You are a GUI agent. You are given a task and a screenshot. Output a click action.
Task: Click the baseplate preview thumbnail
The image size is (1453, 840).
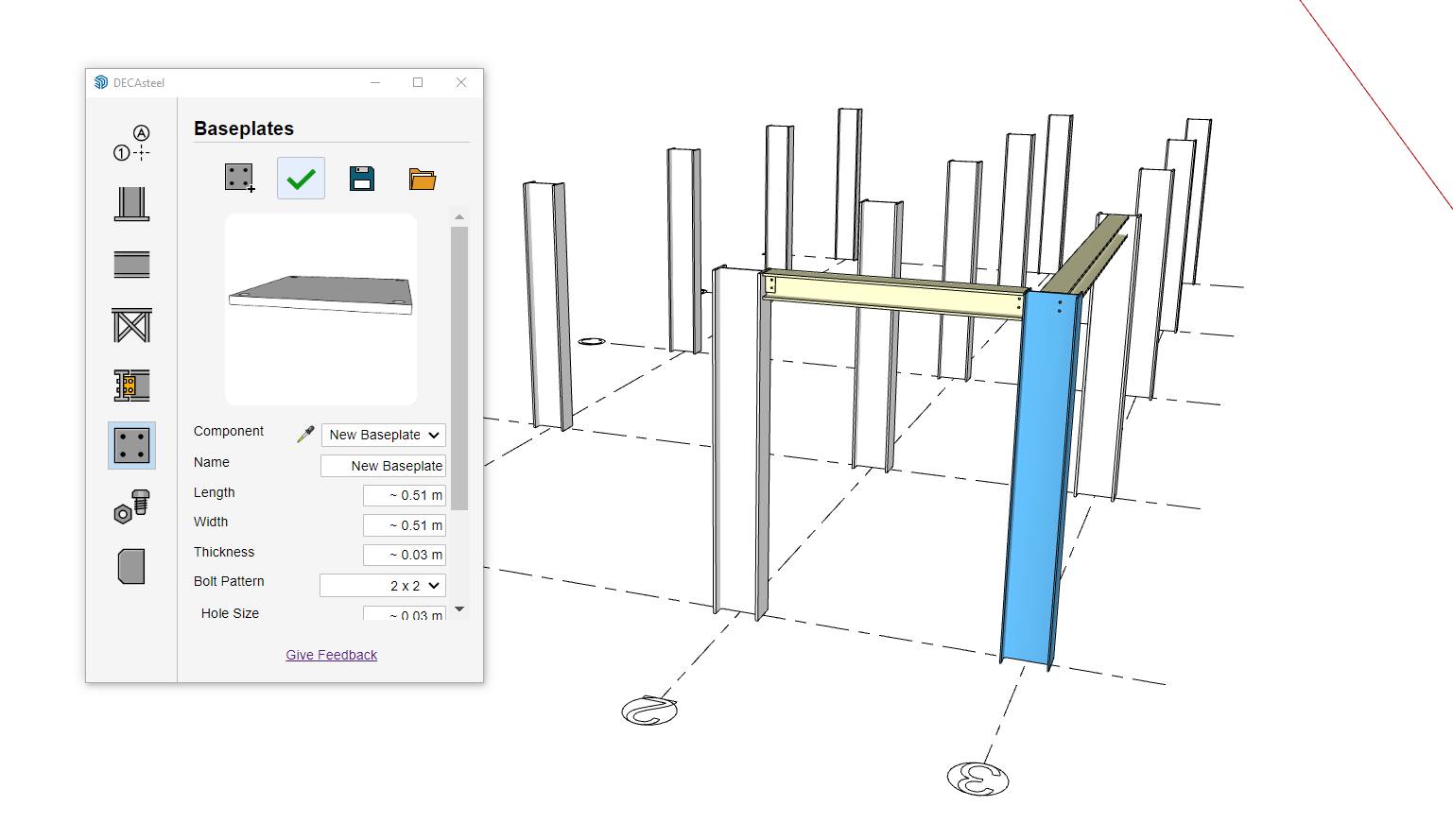pos(320,309)
